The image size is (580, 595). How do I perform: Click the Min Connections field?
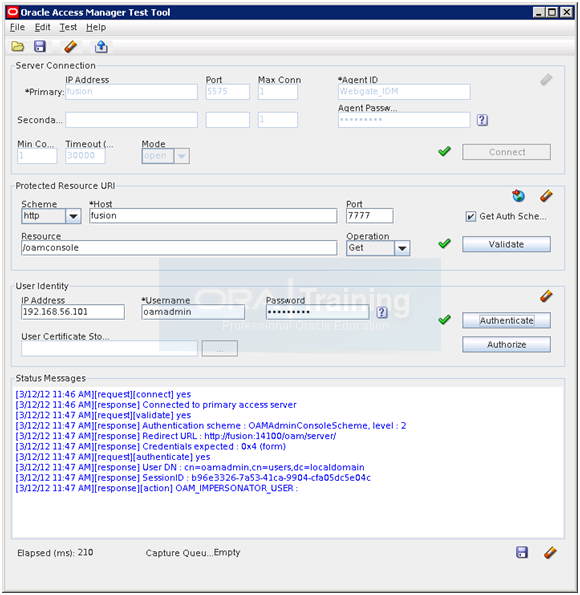(x=37, y=156)
